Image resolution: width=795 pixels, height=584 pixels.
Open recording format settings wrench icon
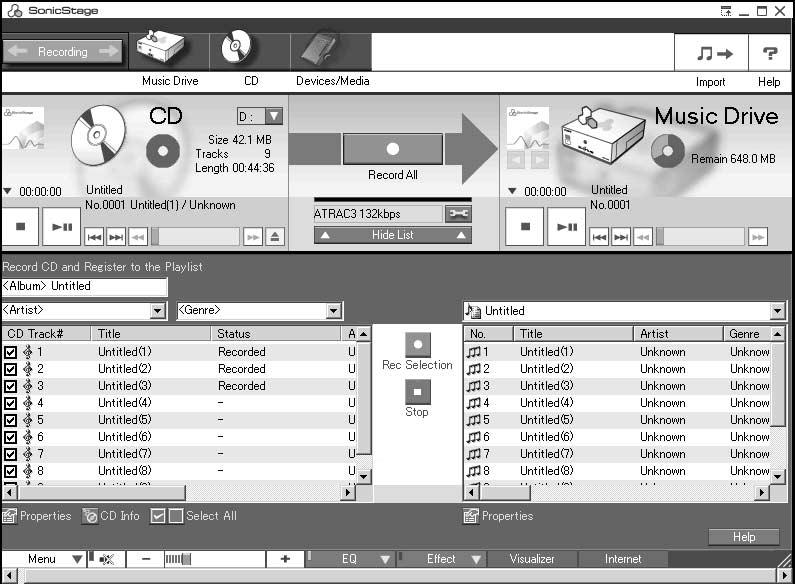(458, 213)
